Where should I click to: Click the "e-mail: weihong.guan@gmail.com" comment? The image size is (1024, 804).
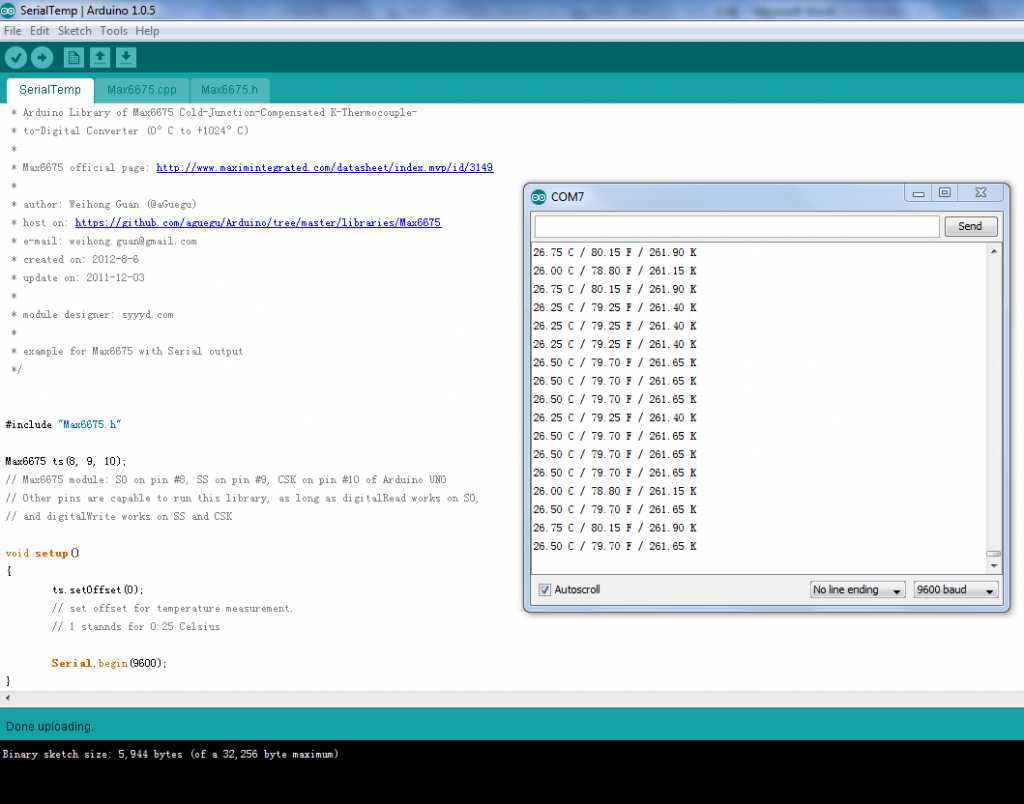(104, 241)
